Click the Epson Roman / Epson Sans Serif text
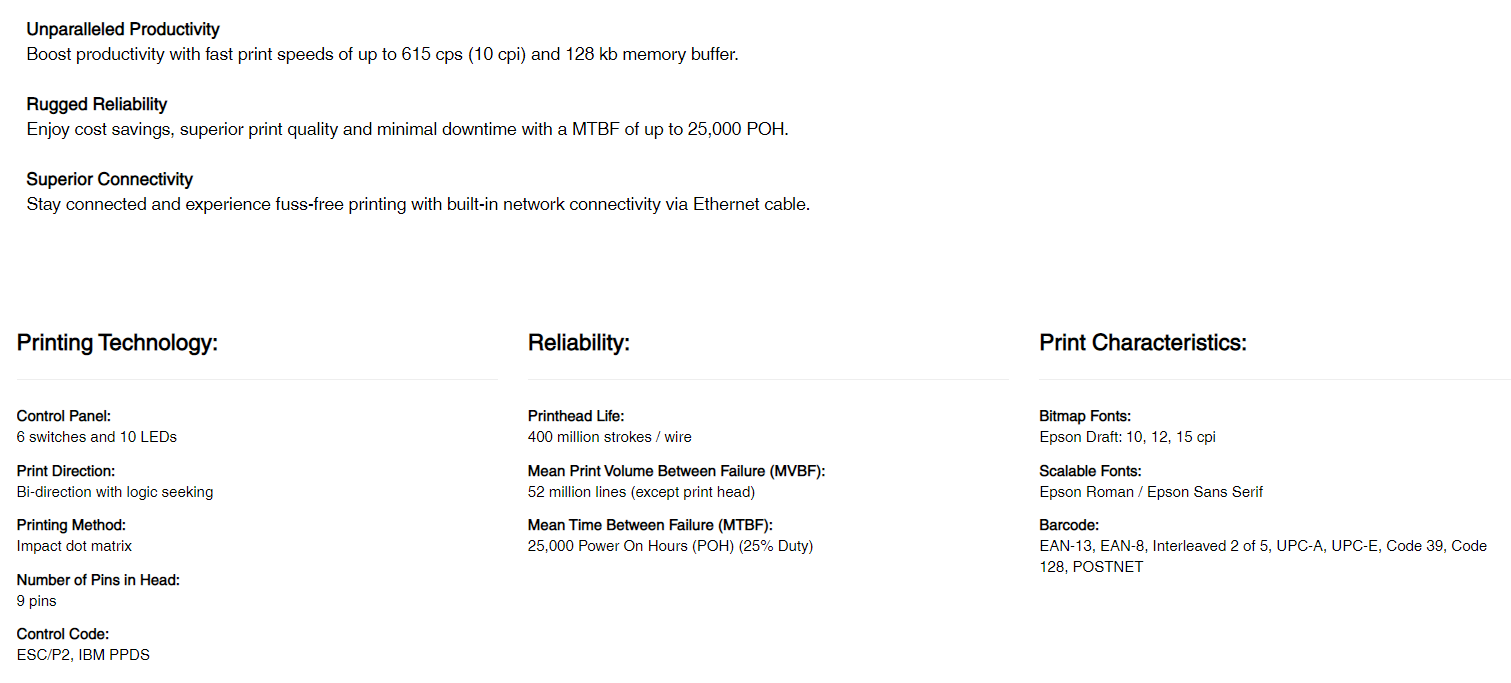The width and height of the screenshot is (1511, 683). tap(1151, 492)
